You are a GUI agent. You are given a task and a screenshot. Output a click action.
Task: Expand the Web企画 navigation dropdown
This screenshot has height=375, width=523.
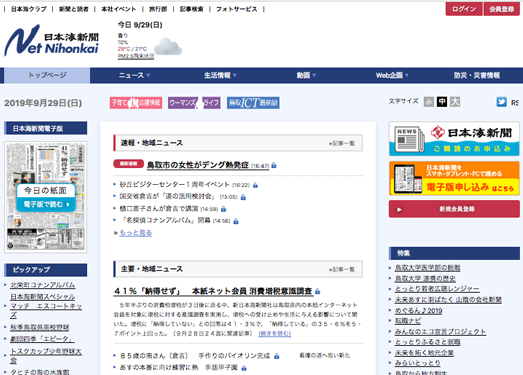(392, 75)
